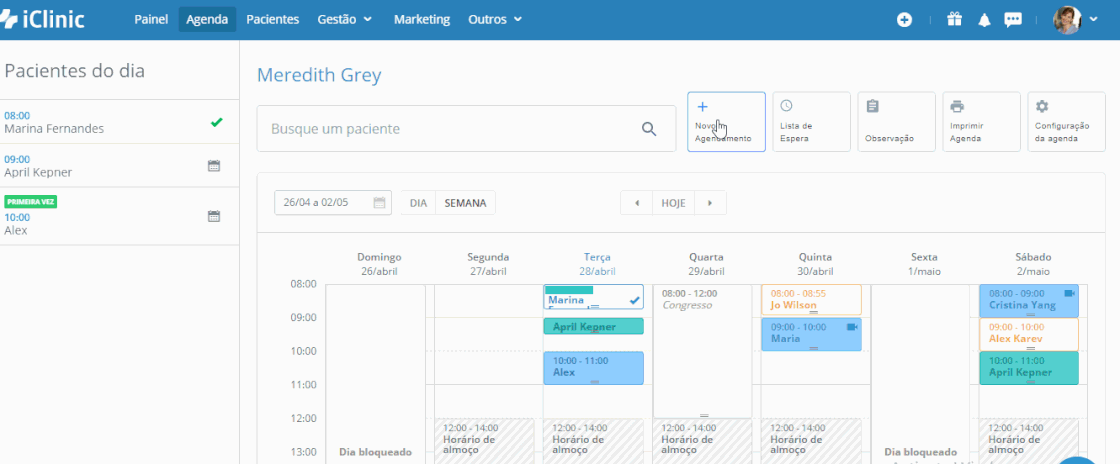Click Imprimir Agenda button

click(981, 121)
